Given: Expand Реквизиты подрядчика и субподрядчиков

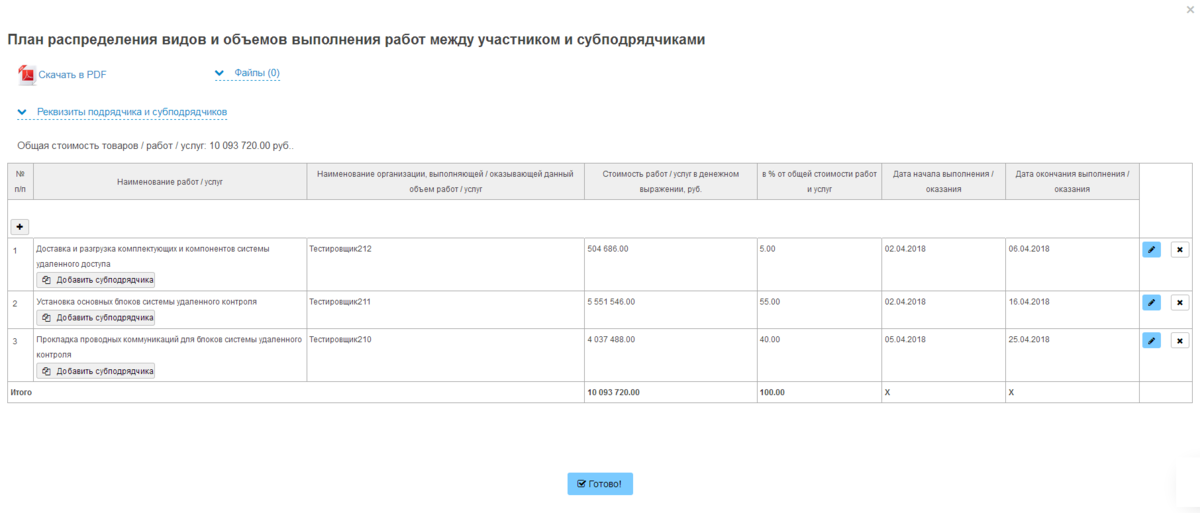Looking at the screenshot, I should coord(132,112).
